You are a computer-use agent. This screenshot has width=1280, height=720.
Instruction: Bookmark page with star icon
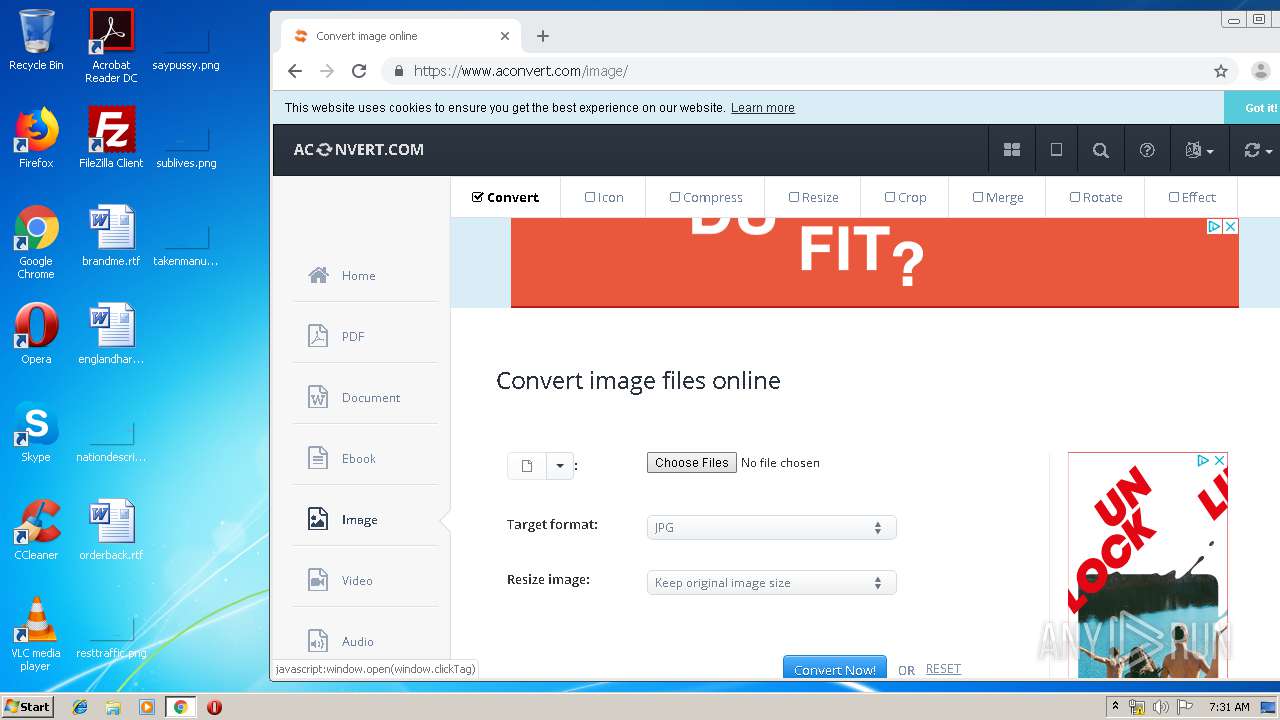click(1221, 71)
